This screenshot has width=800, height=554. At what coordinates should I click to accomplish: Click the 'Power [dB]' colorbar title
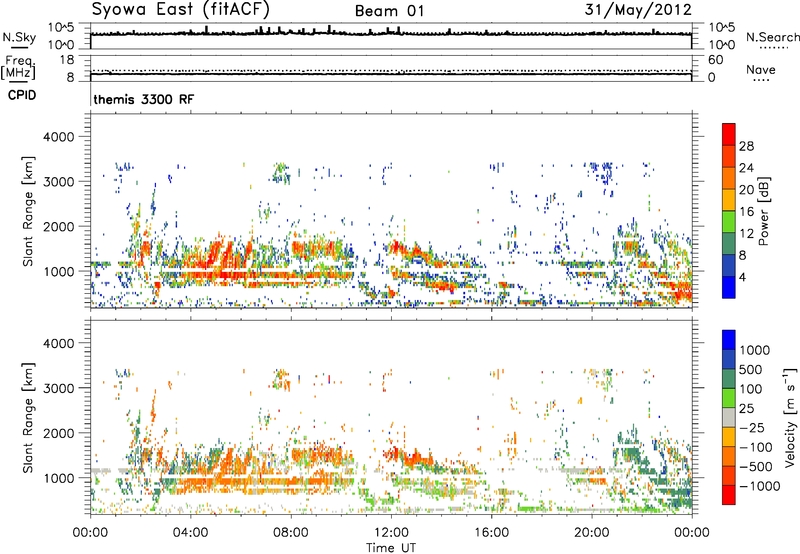tap(763, 211)
